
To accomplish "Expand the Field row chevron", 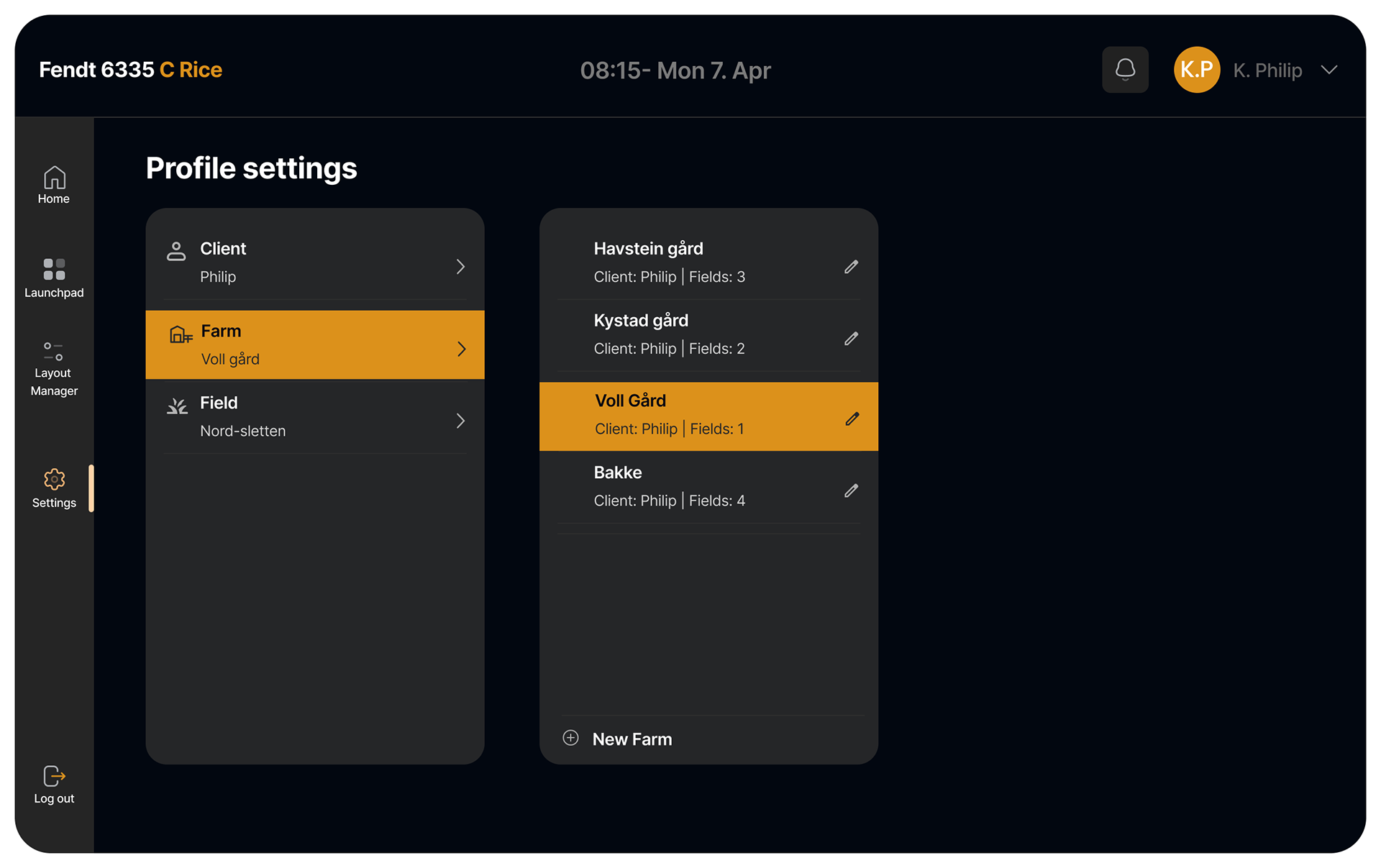I will click(x=460, y=421).
